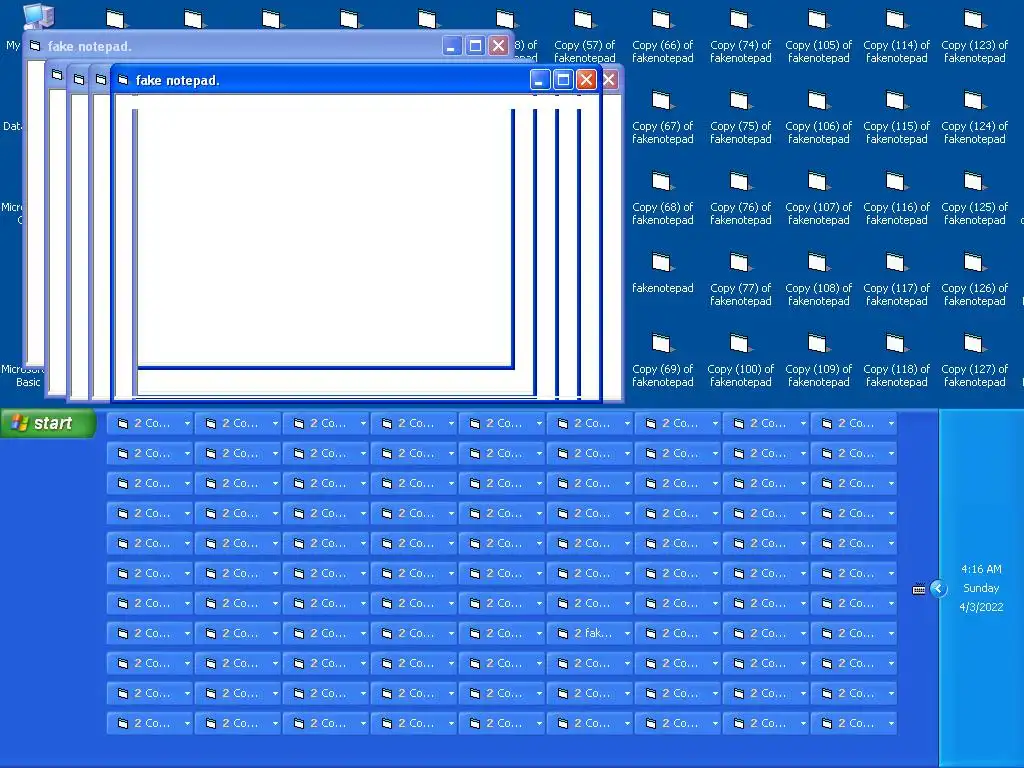The width and height of the screenshot is (1024, 768).
Task: Select the Copy (114) of fakenotepad folder
Action: pyautogui.click(x=896, y=37)
